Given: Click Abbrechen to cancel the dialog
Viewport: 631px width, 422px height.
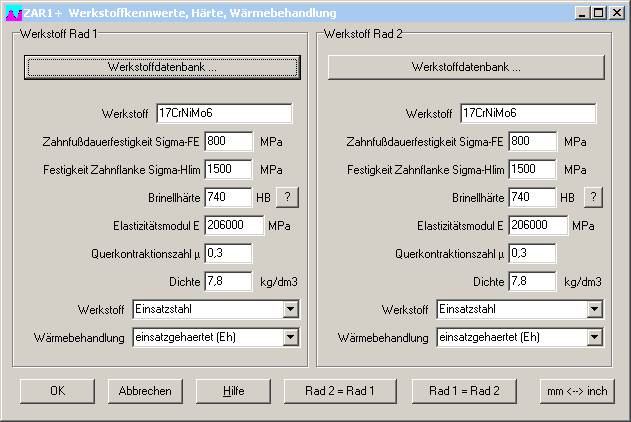Looking at the screenshot, I should [x=140, y=391].
